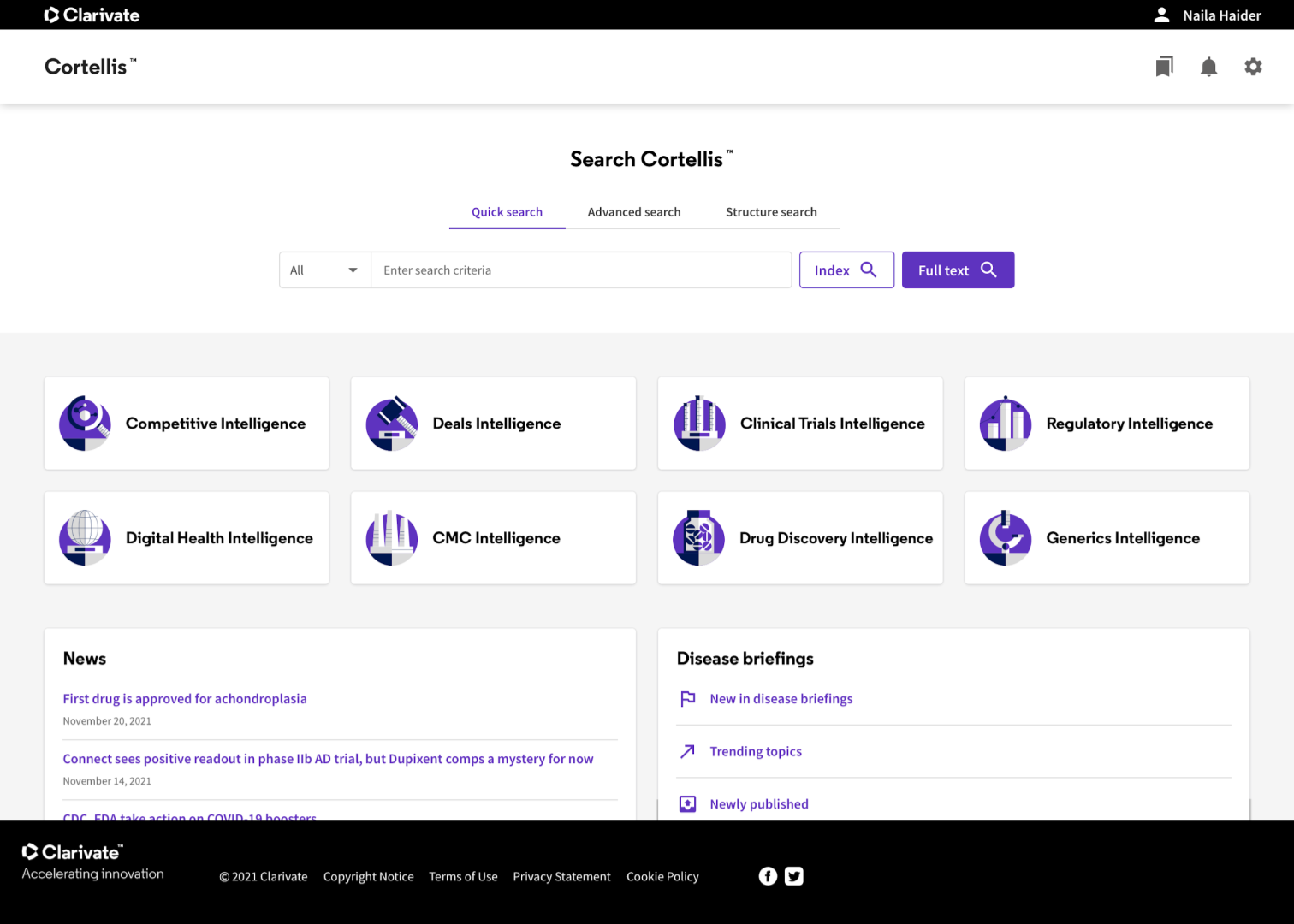The width and height of the screenshot is (1294, 924).
Task: Select the Quick search tab
Action: pos(507,212)
